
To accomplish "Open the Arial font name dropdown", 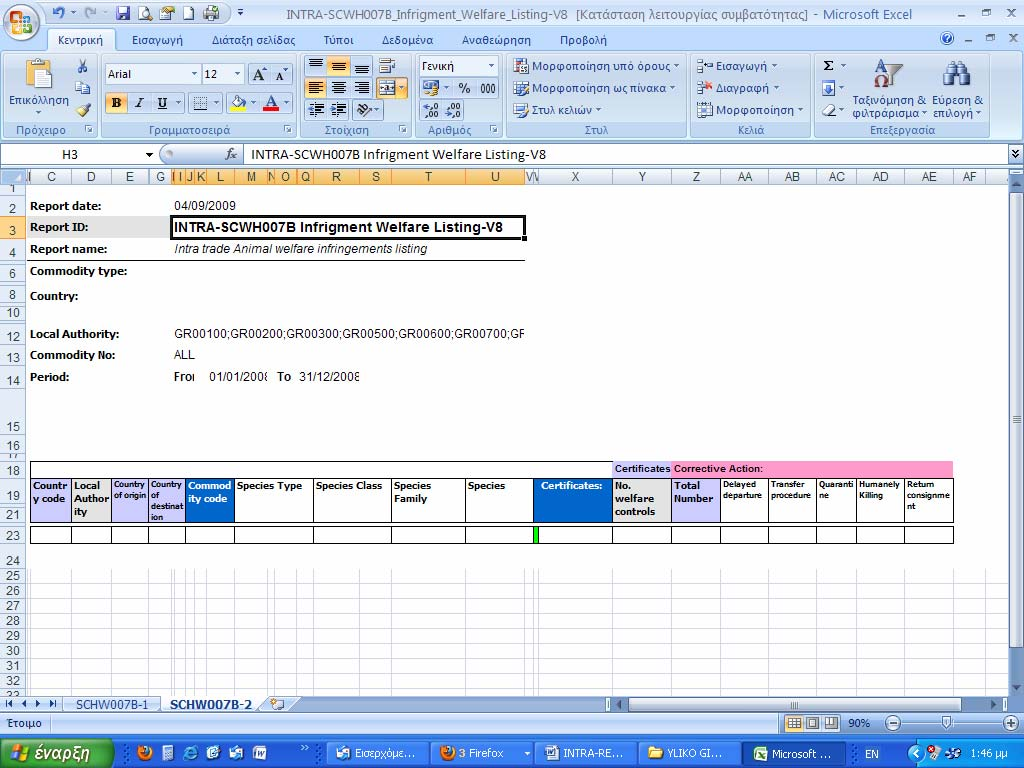I will 194,74.
